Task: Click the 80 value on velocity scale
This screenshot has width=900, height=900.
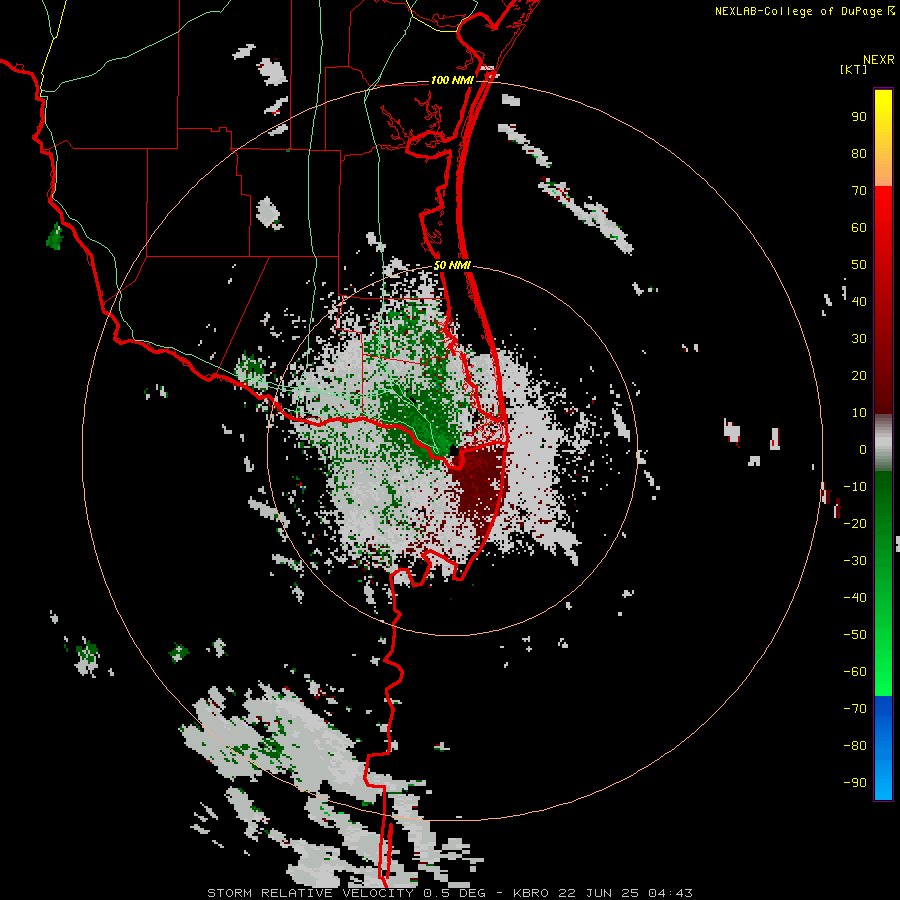Action: [x=859, y=154]
